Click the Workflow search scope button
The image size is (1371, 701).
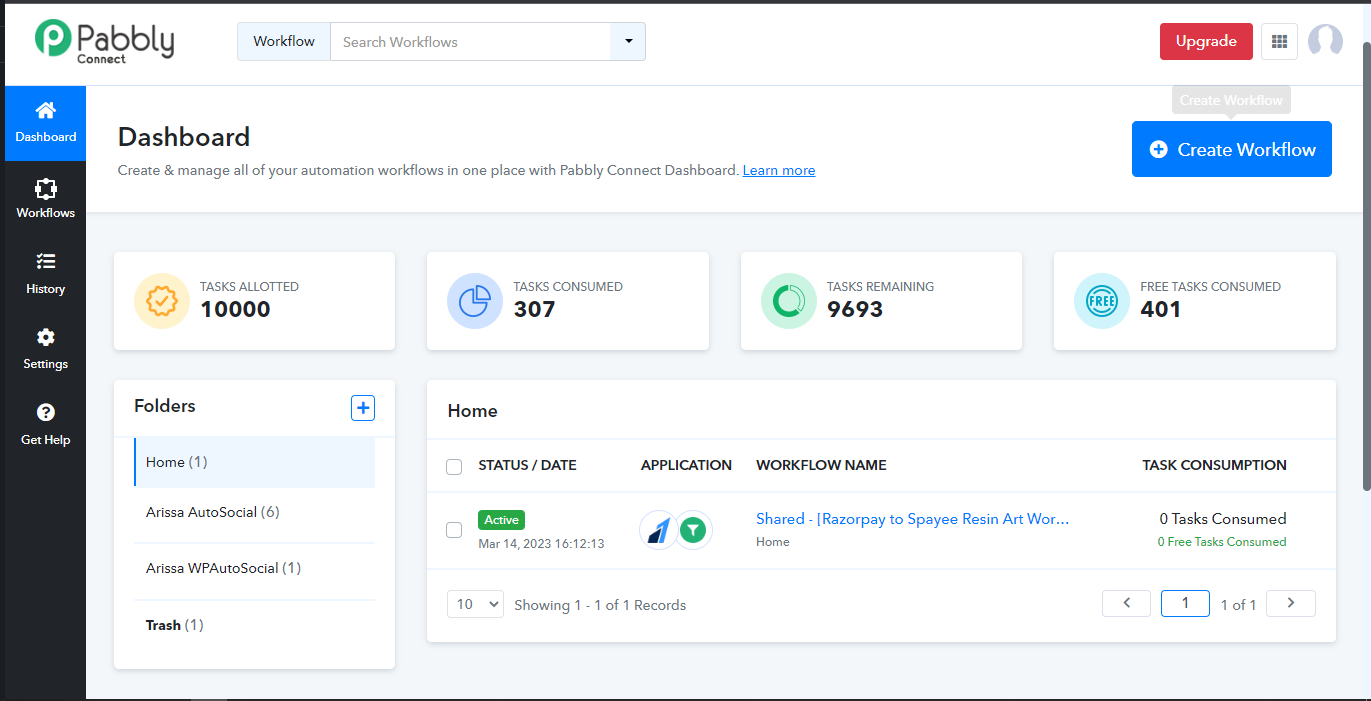[284, 41]
